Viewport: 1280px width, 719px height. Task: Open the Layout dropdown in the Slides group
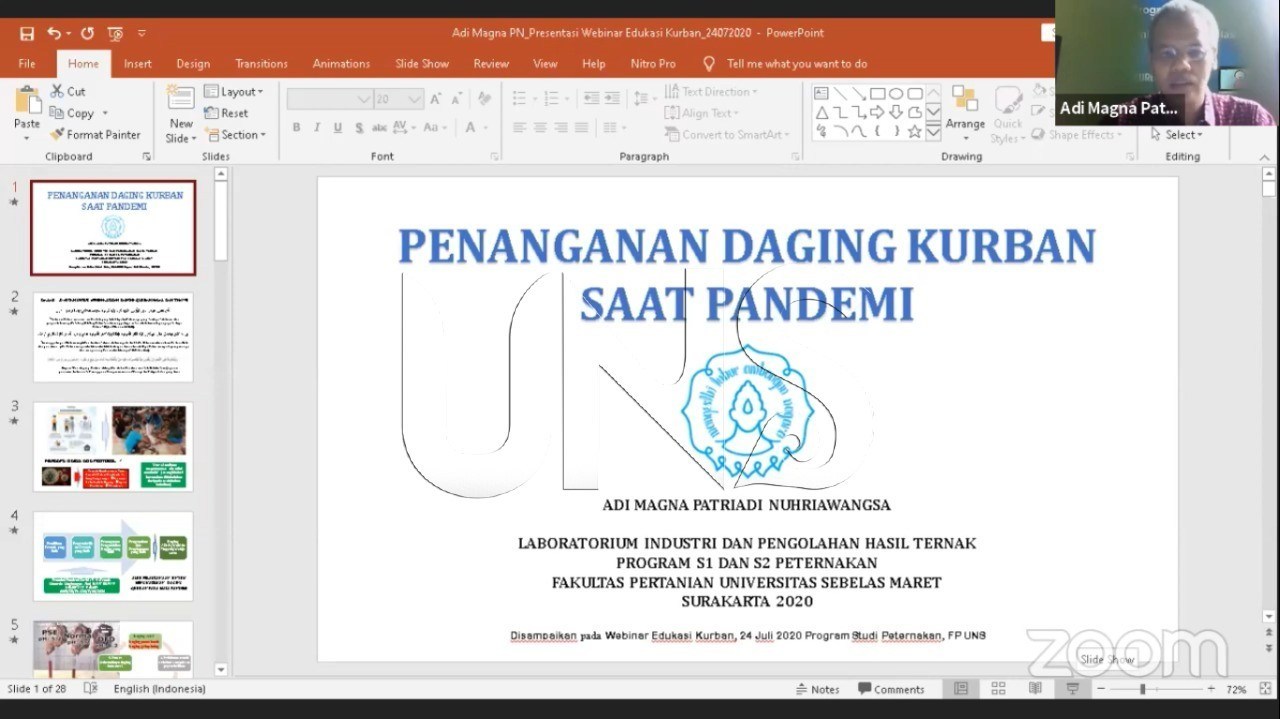(235, 91)
